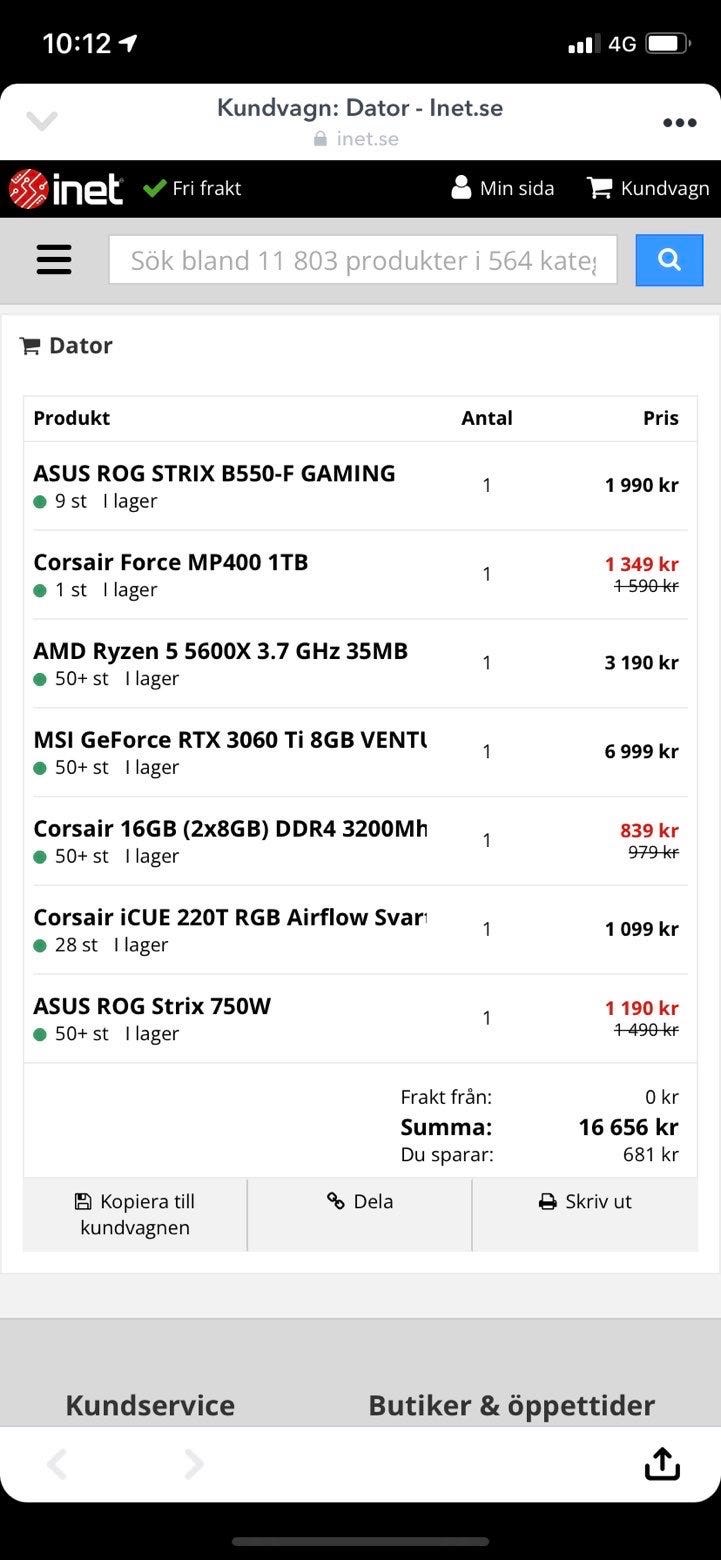Tap the browser share icon
The image size is (721, 1560).
point(661,1464)
